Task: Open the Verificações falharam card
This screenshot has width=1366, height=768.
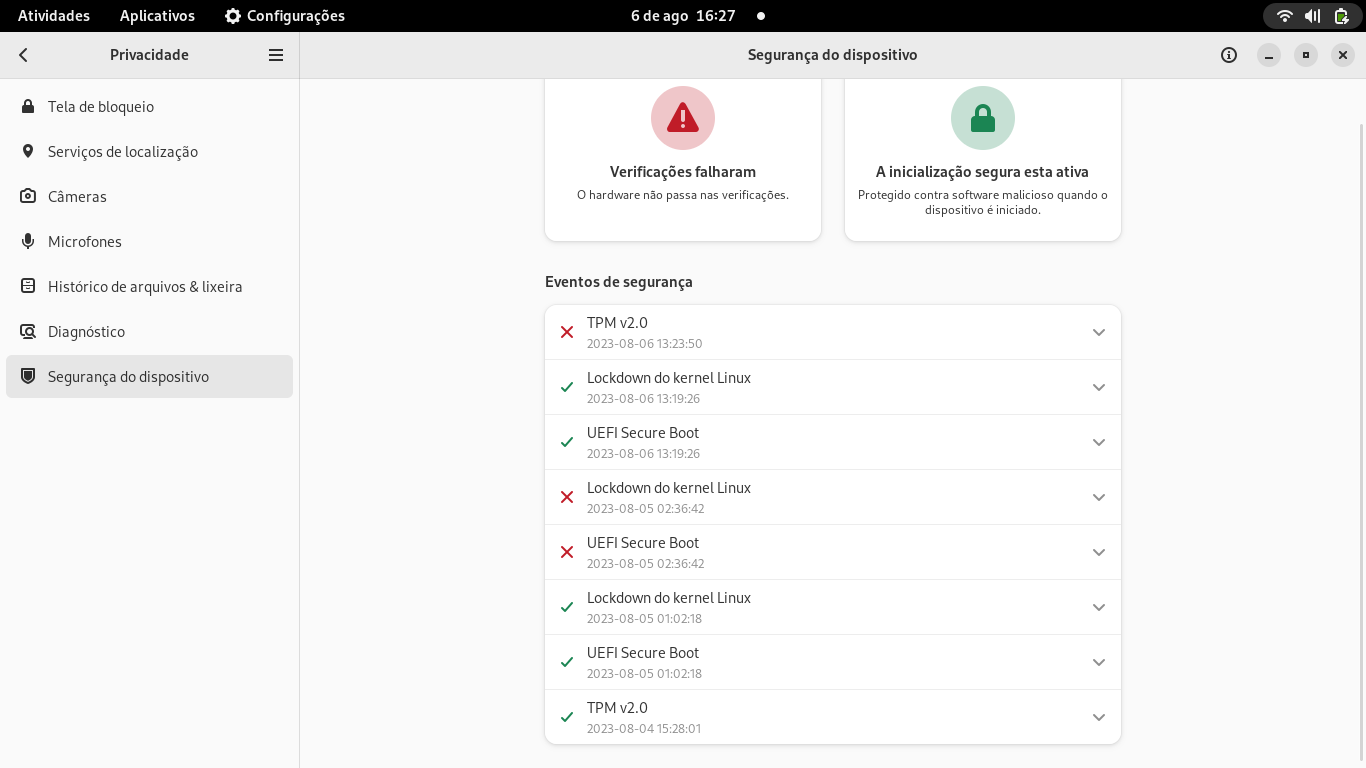Action: (x=683, y=160)
